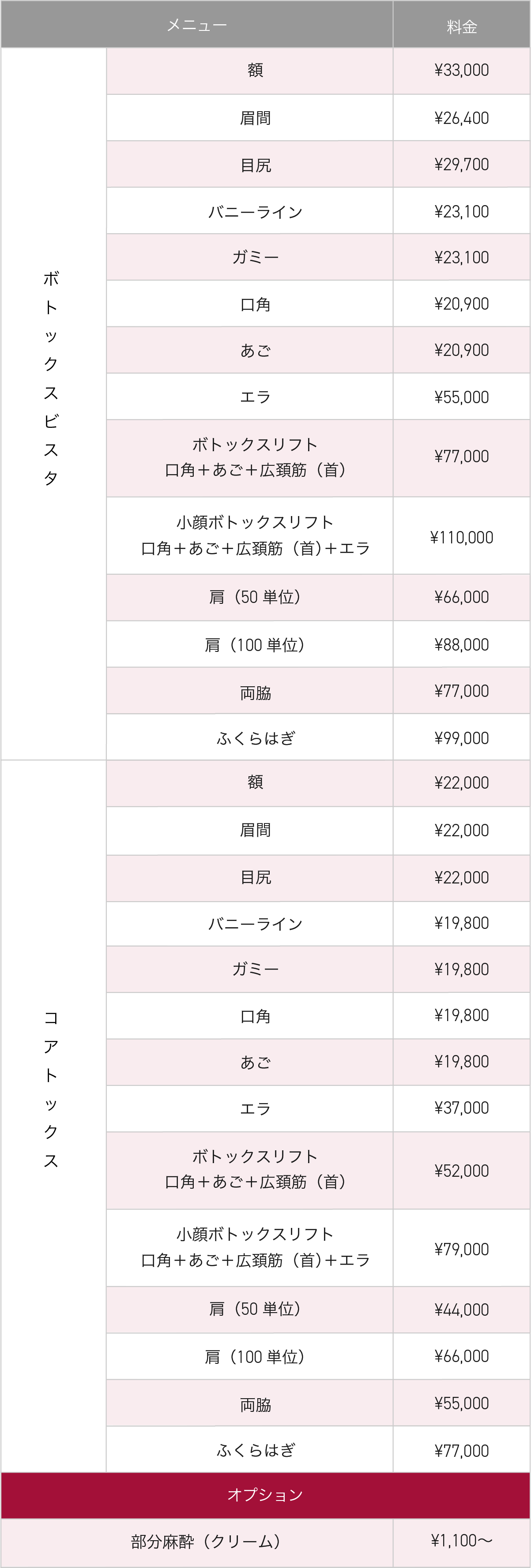Click the ¥33,000 price for 額
Screen dimensions: 531x1568
pos(462,71)
